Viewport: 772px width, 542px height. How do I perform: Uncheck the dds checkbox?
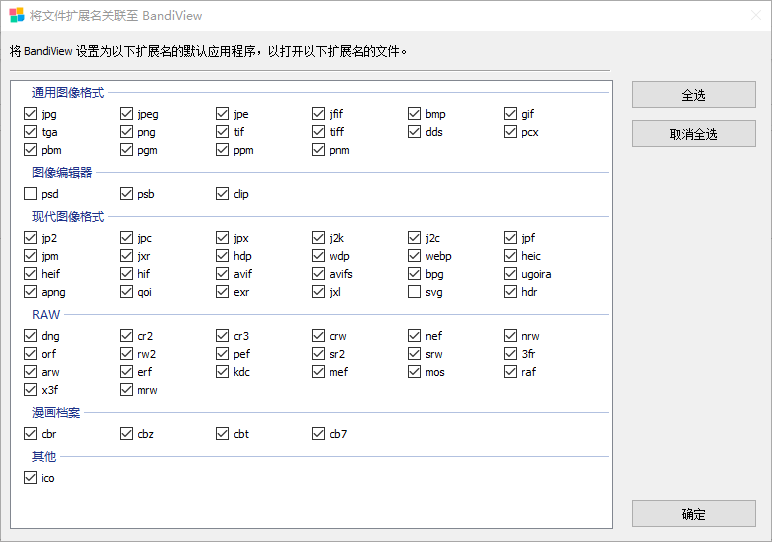click(415, 132)
